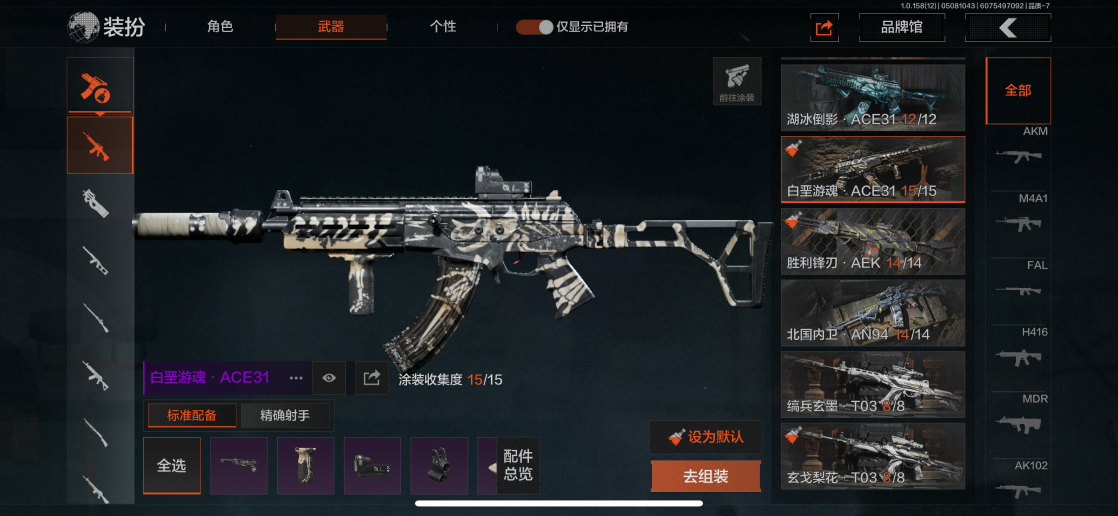Expand more attachments with left arrow
Screen dimensions: 1118x516
pyautogui.click(x=492, y=466)
